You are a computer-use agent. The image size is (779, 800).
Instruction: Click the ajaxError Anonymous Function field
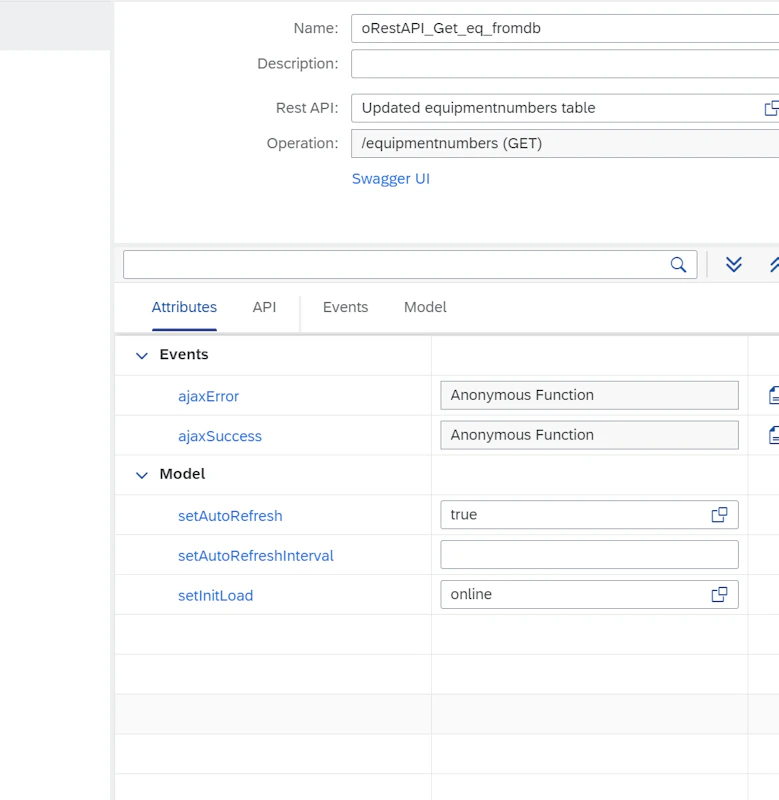click(x=589, y=395)
